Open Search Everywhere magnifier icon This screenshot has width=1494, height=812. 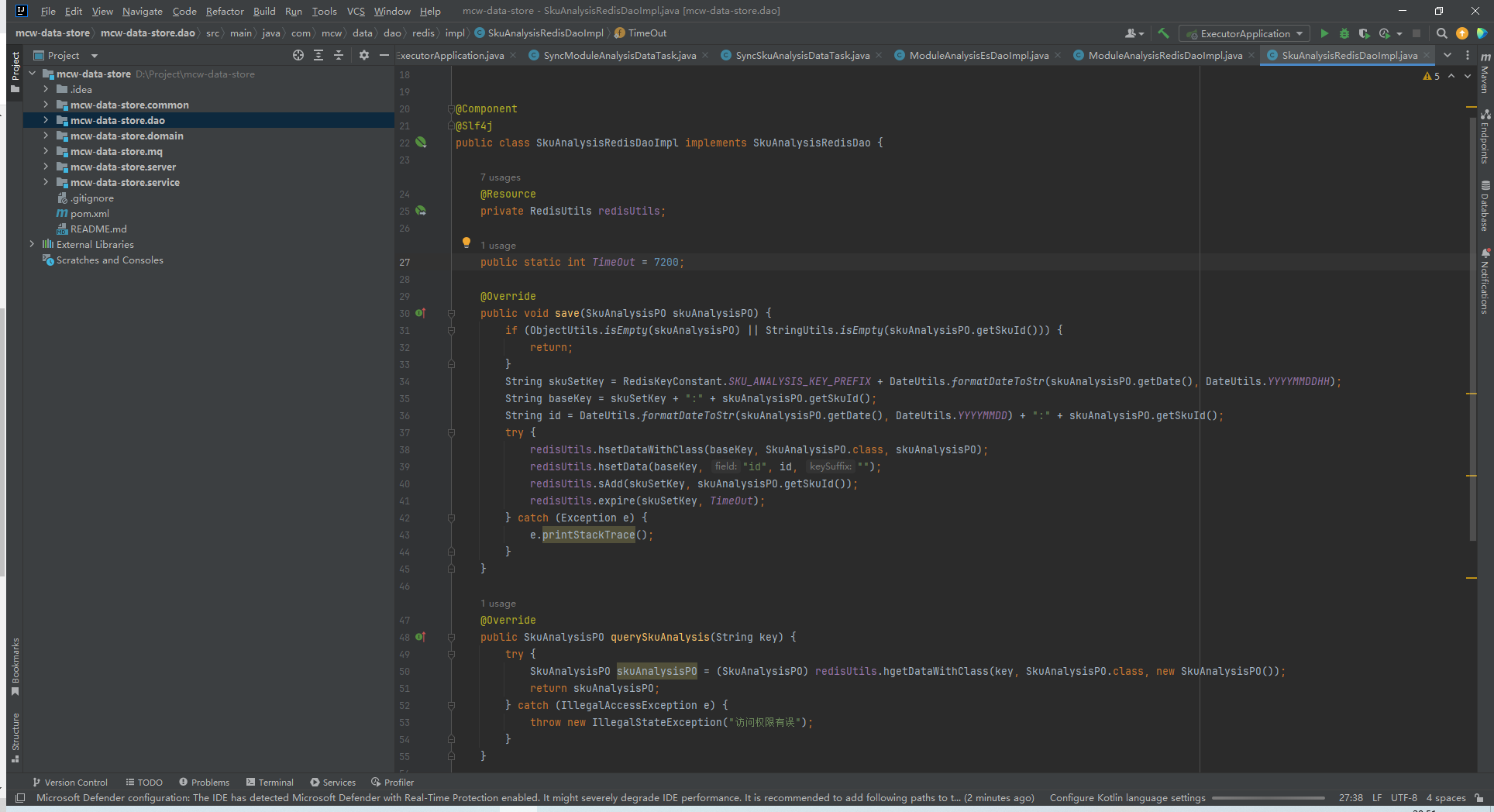(x=1441, y=33)
